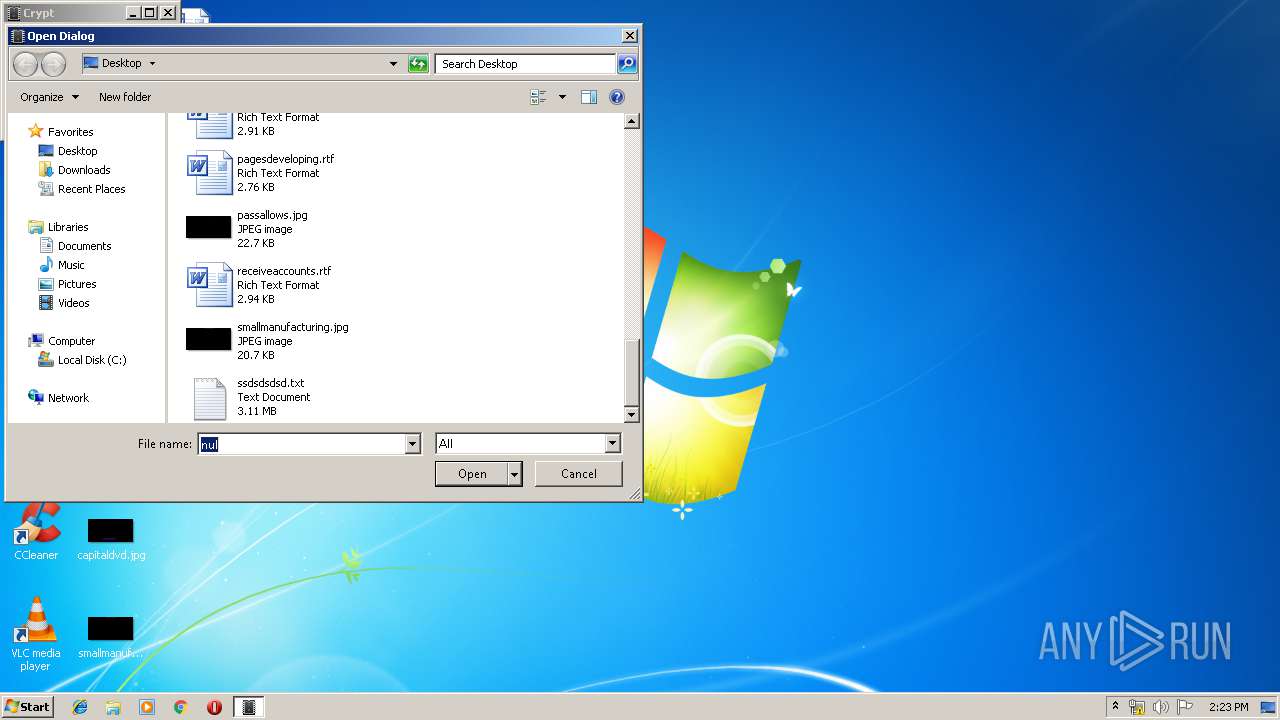Click the file name text 'pagesdeveloping.rtf'
Image resolution: width=1280 pixels, height=720 pixels.
(286, 159)
